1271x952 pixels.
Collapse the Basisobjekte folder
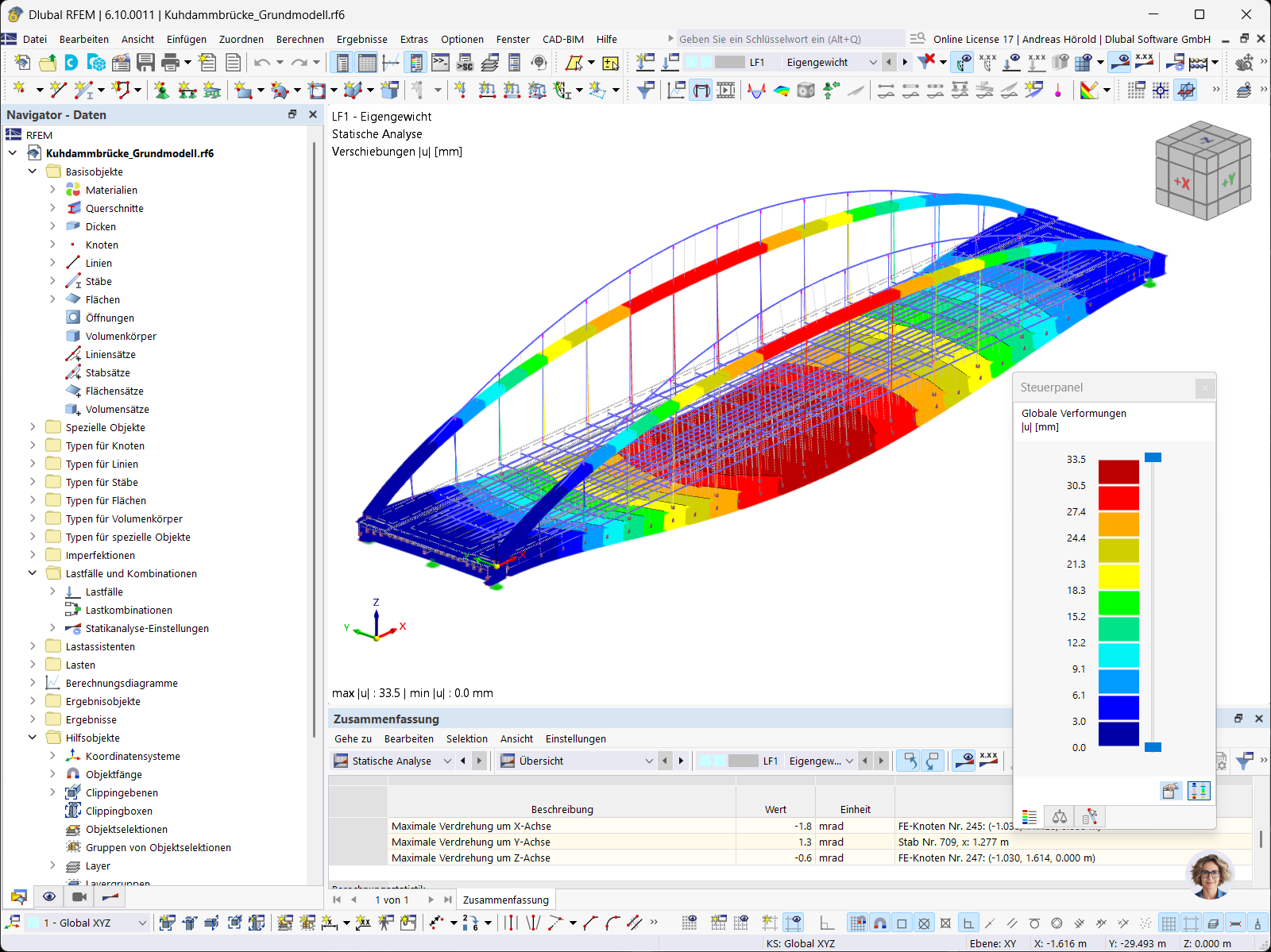33,171
